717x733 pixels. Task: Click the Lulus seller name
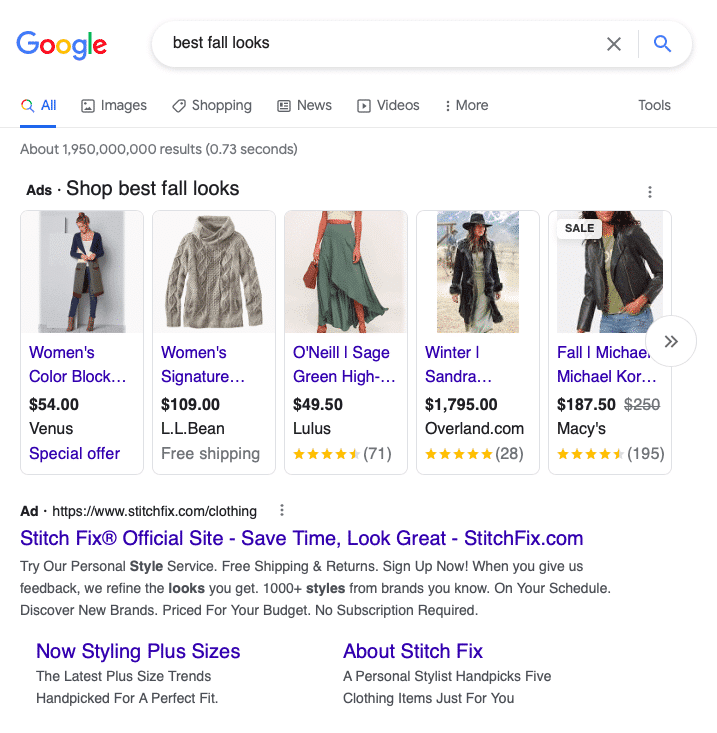312,429
